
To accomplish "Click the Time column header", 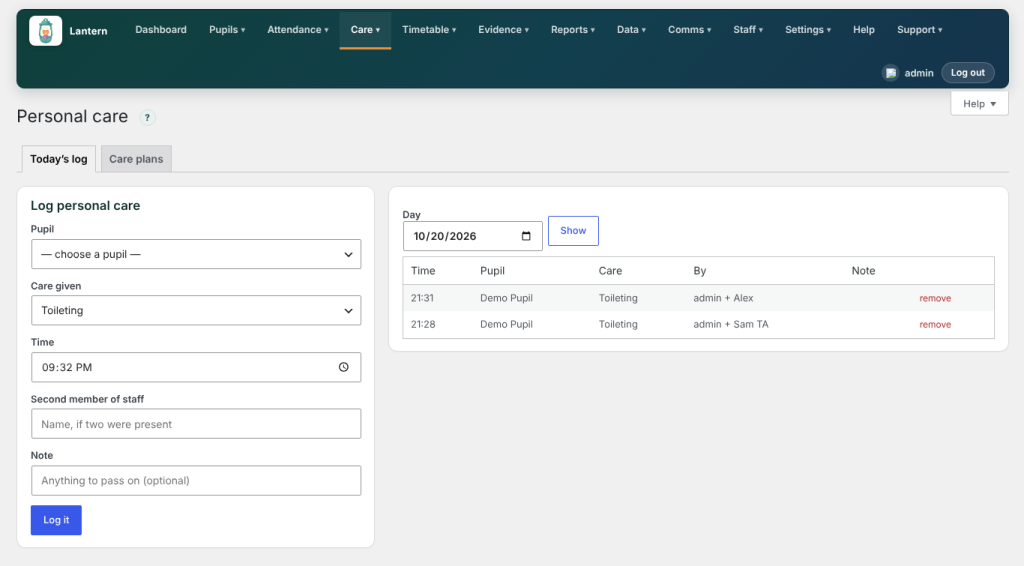I will (423, 270).
